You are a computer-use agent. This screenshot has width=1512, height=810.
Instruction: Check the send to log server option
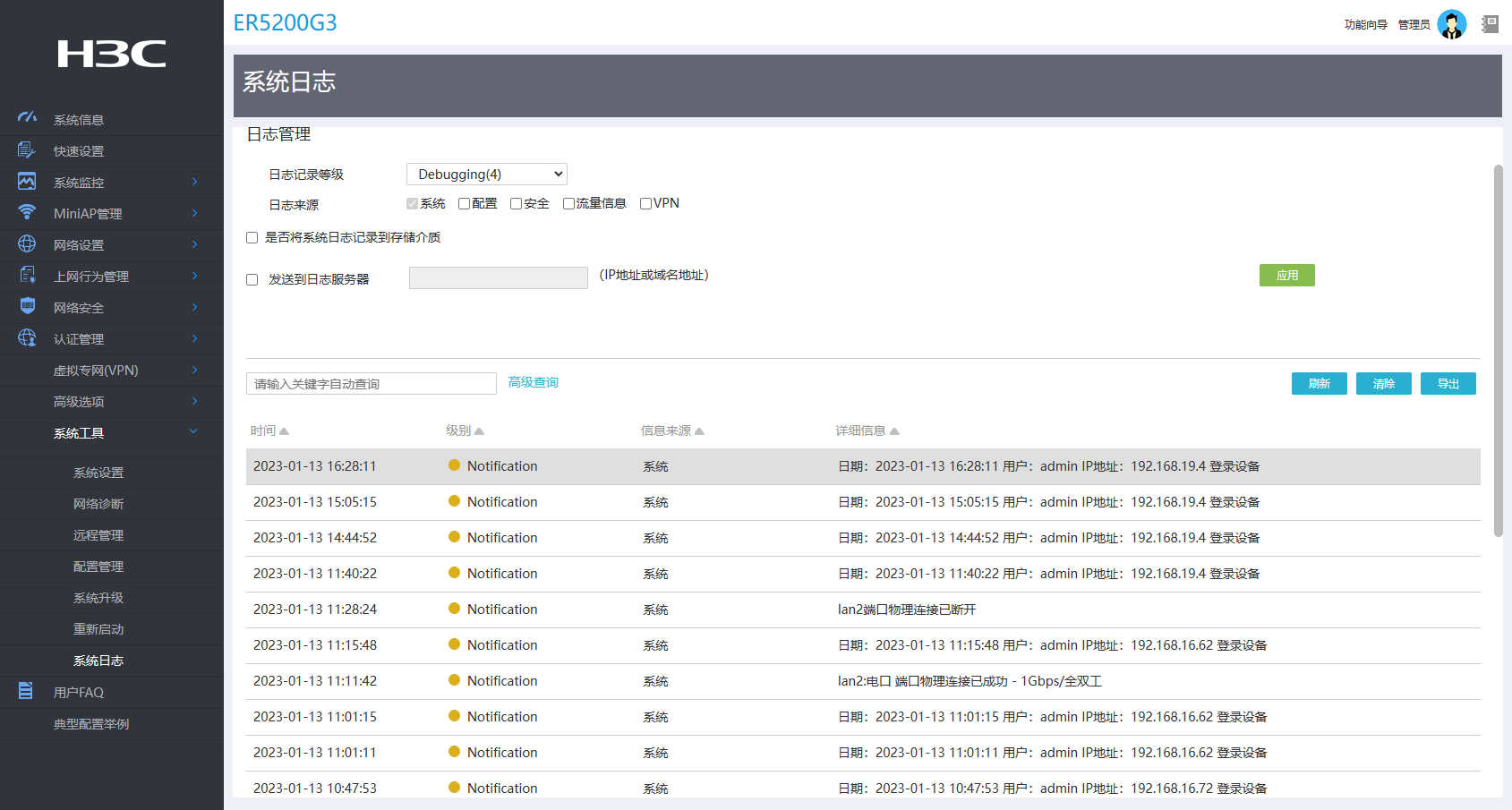click(252, 280)
